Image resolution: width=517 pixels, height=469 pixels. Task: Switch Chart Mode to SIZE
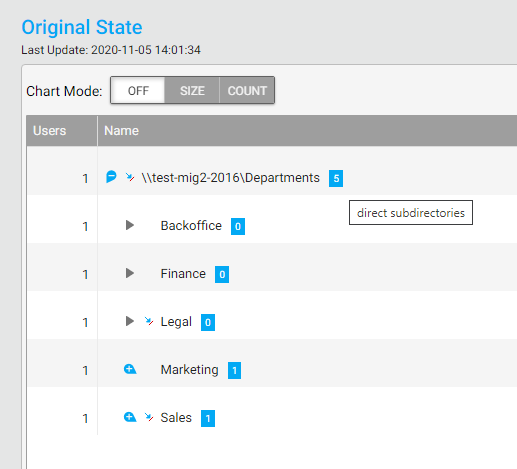pos(192,90)
